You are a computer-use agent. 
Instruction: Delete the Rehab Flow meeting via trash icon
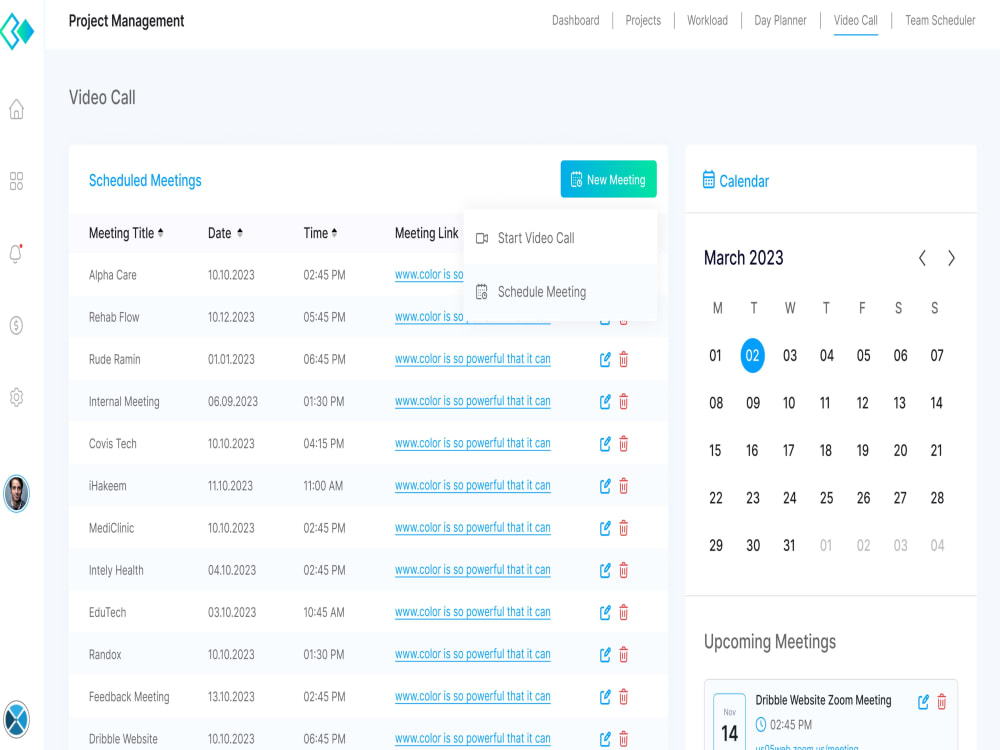click(623, 317)
